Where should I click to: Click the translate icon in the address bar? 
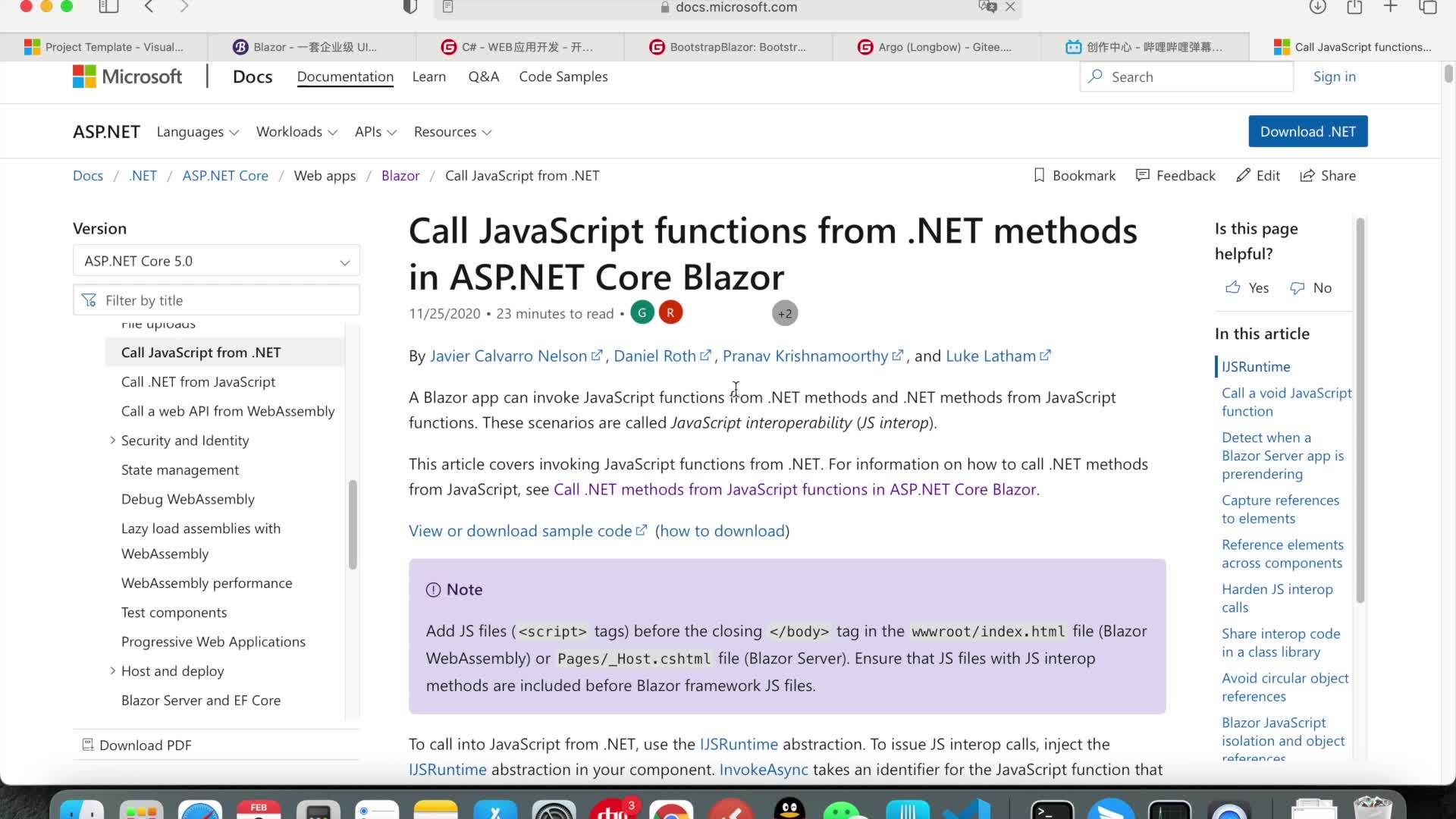coord(986,7)
